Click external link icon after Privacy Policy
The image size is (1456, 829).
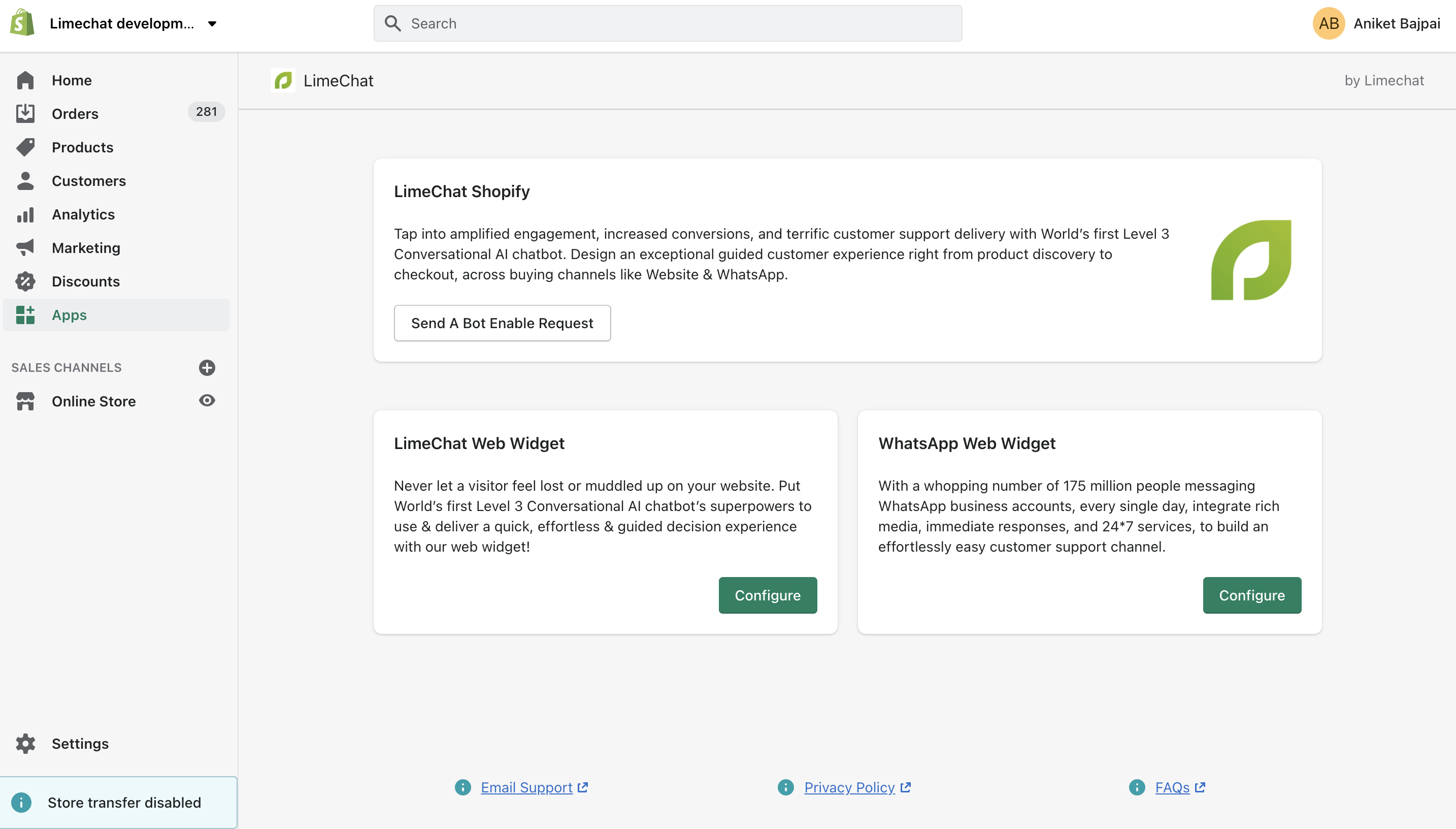point(905,787)
